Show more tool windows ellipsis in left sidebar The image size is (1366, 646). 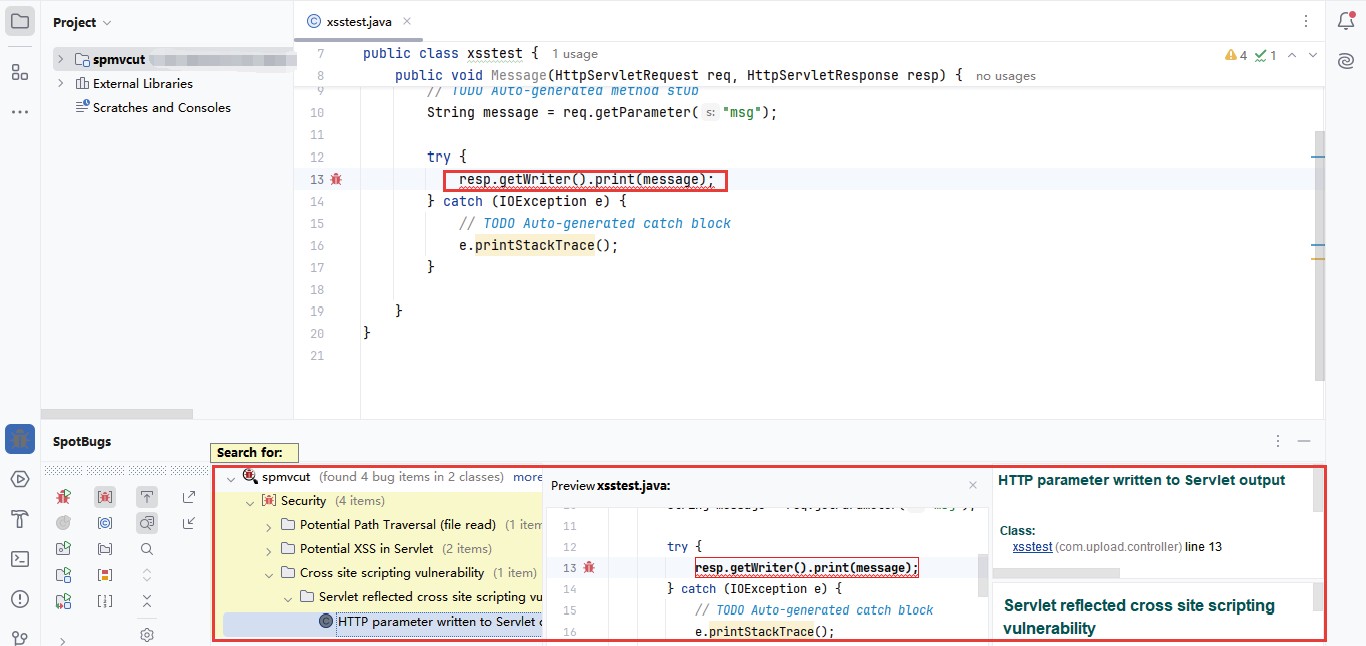20,112
